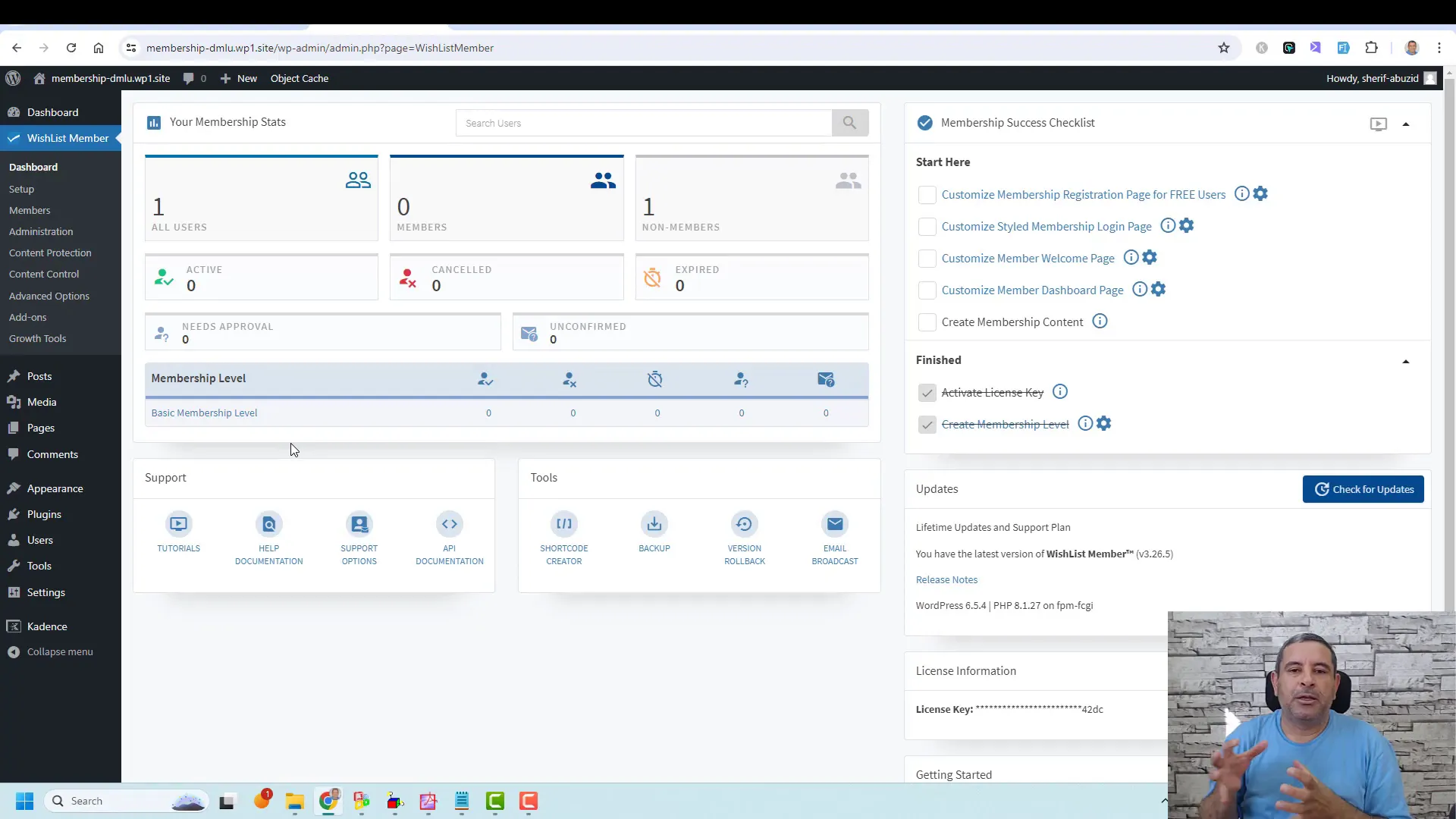
Task: Collapse the Finished section expander
Action: coord(1409,361)
